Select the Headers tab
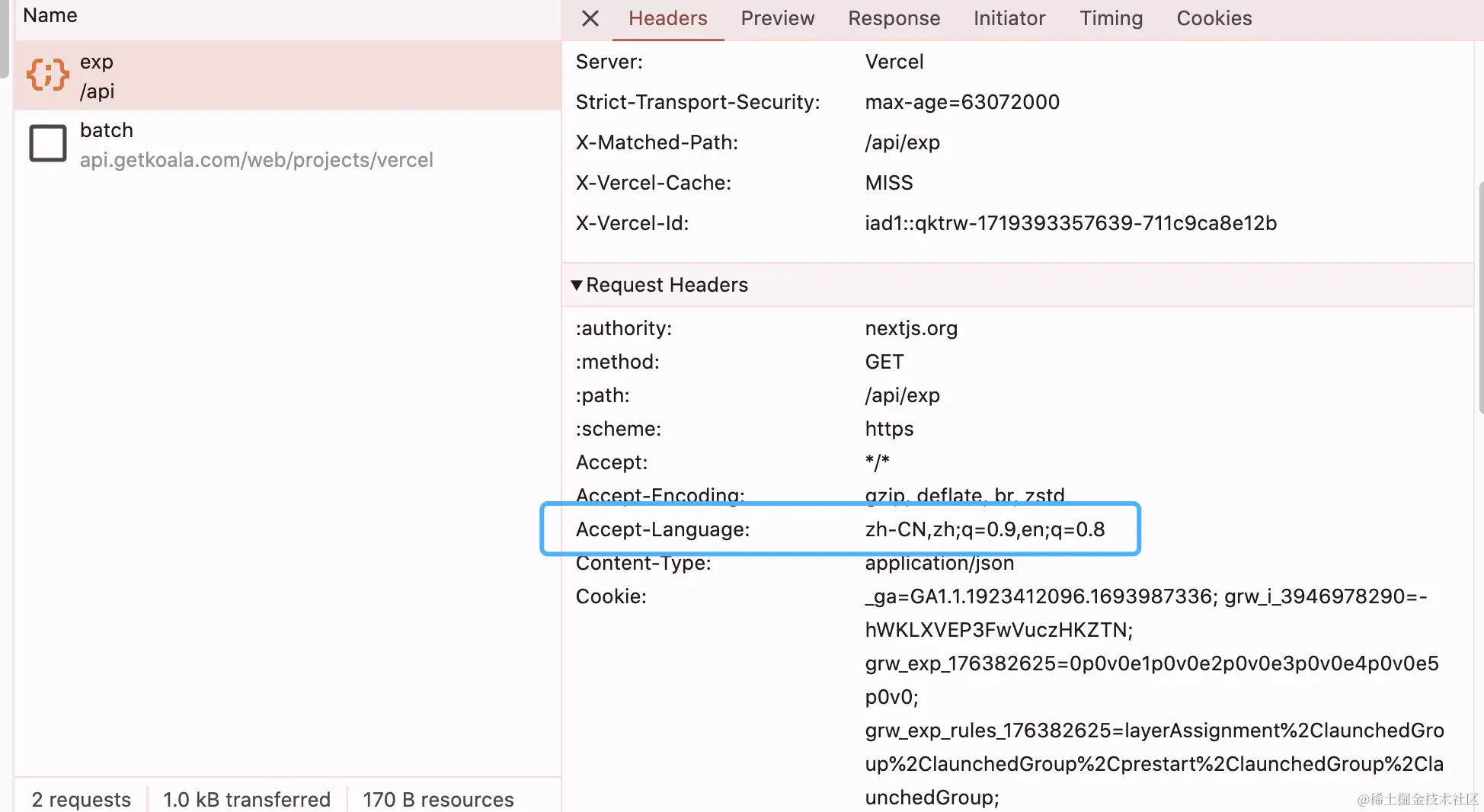Screen dimensions: 1484x812 [667, 18]
